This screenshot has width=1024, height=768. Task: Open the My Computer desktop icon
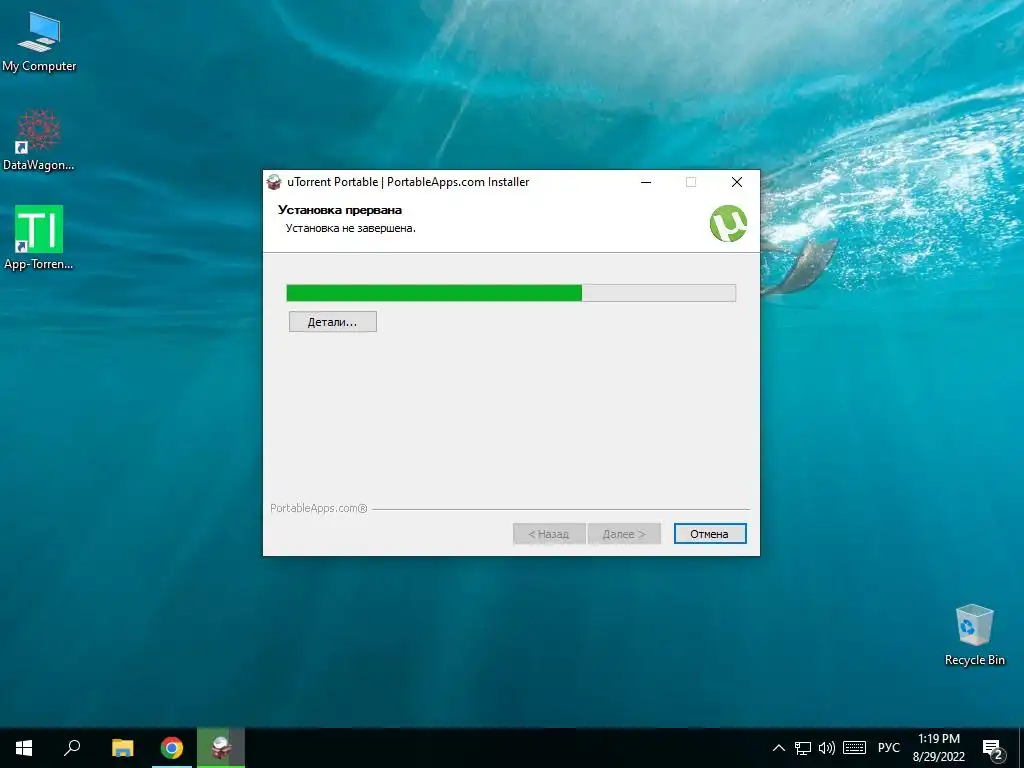tap(39, 42)
